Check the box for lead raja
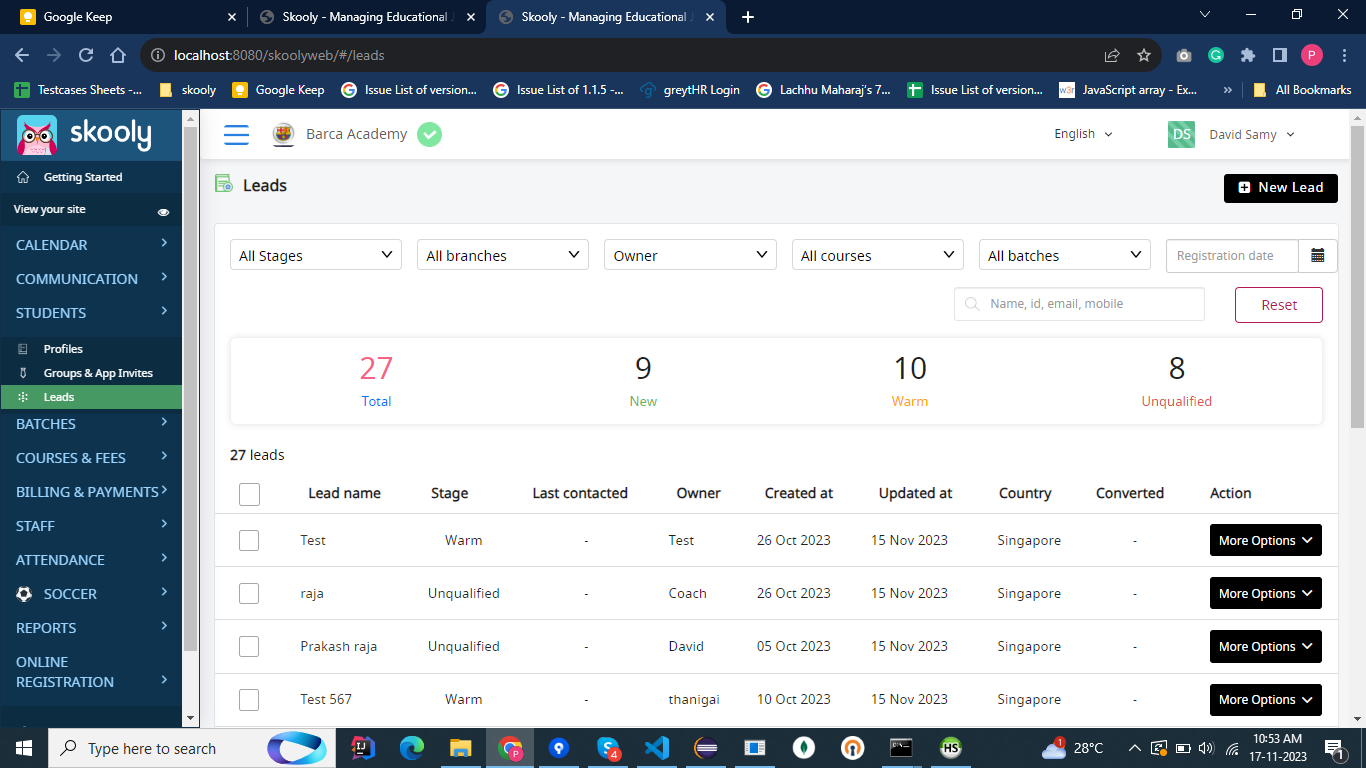Screen dimensions: 1366x768 coord(249,593)
